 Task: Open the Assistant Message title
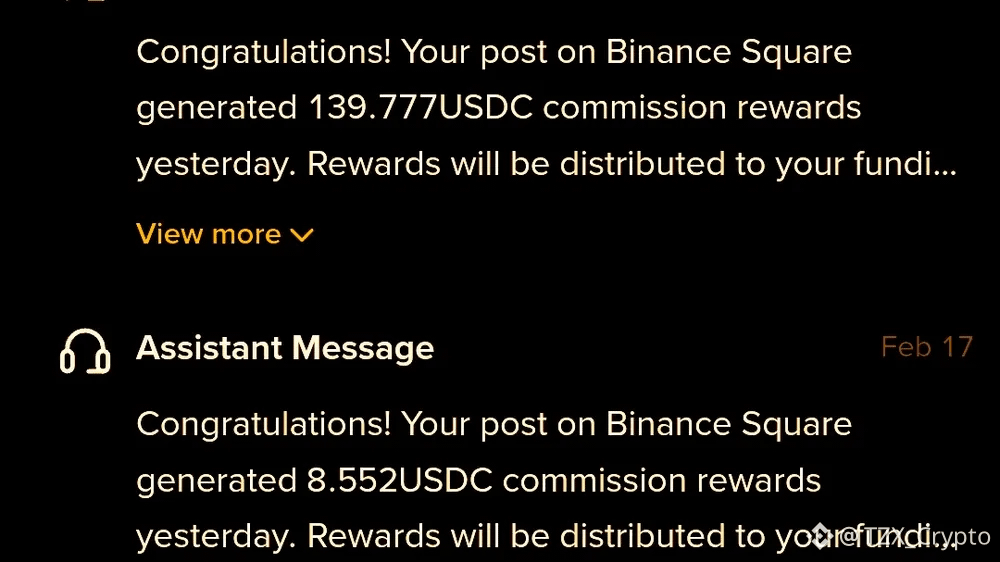pyautogui.click(x=285, y=348)
